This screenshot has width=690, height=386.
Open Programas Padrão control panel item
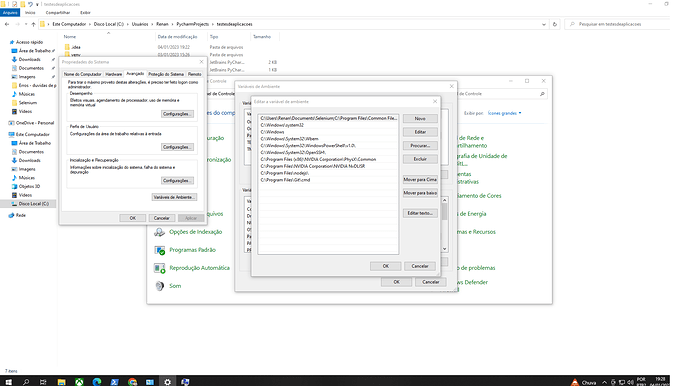pos(192,250)
